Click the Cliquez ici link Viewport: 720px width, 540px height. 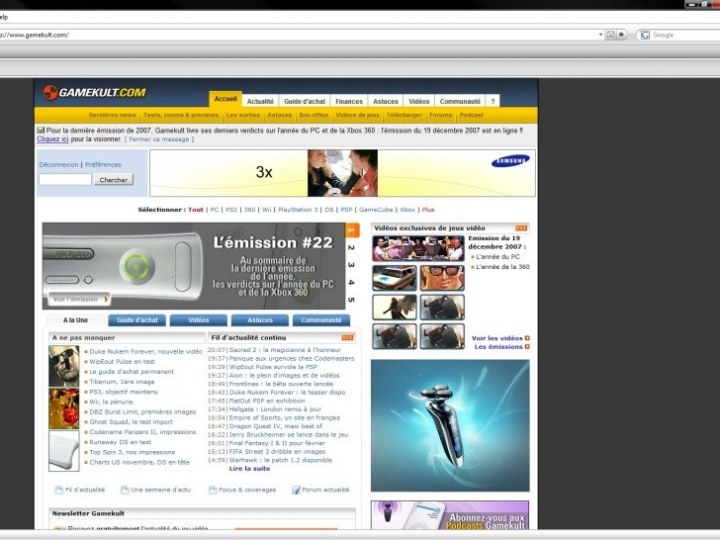coord(53,139)
